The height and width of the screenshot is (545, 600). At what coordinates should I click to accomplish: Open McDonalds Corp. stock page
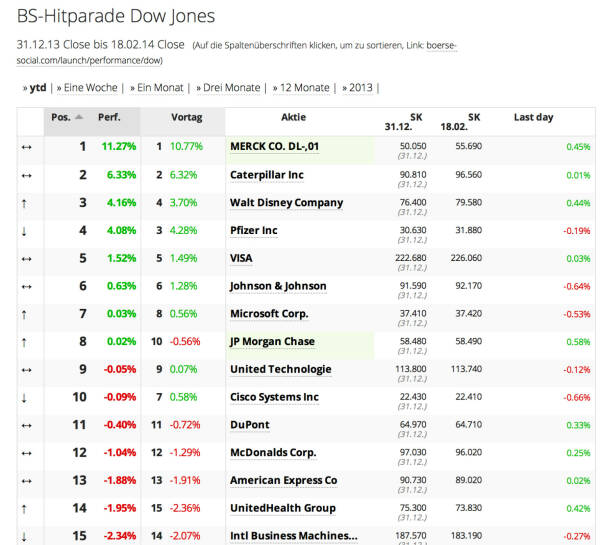pyautogui.click(x=272, y=453)
